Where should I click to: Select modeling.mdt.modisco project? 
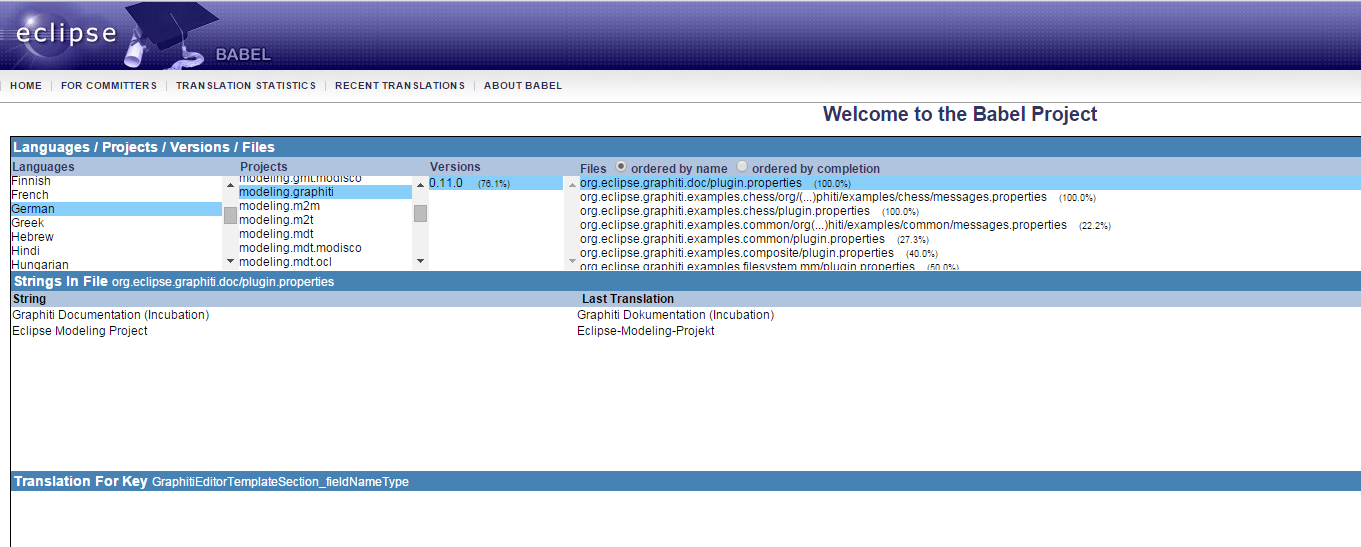pyautogui.click(x=325, y=248)
